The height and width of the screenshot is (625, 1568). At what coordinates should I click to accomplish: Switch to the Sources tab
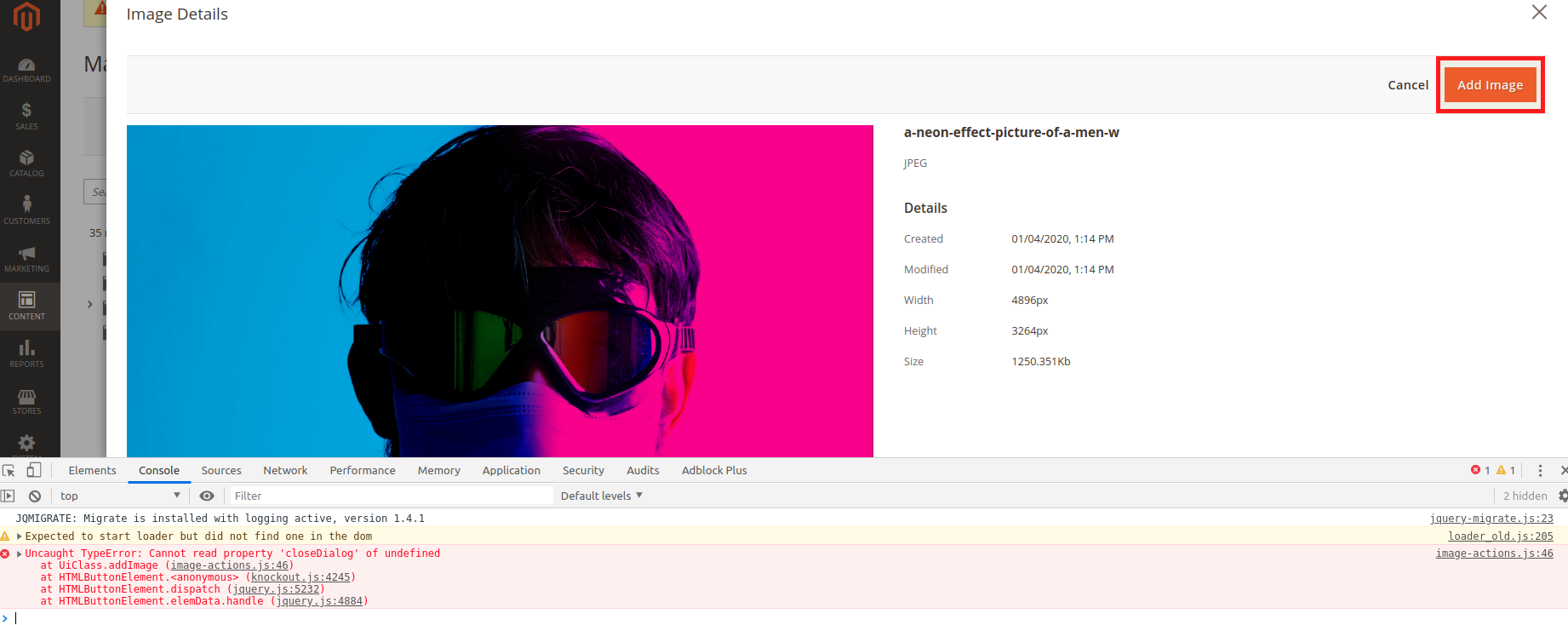pyautogui.click(x=221, y=470)
